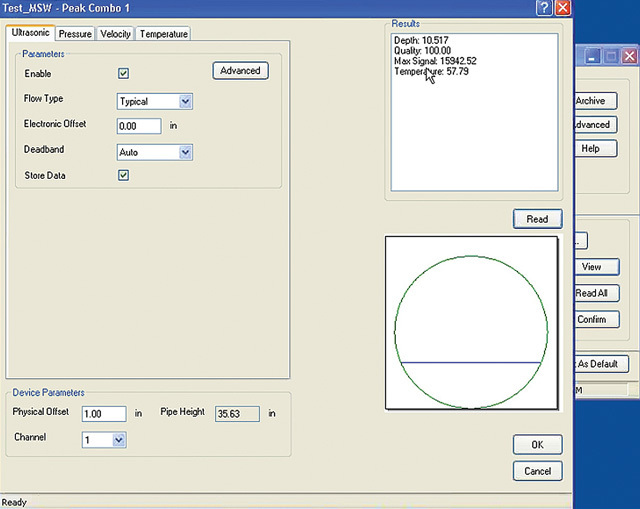Click the Help button in background window
The height and width of the screenshot is (509, 640).
(591, 148)
